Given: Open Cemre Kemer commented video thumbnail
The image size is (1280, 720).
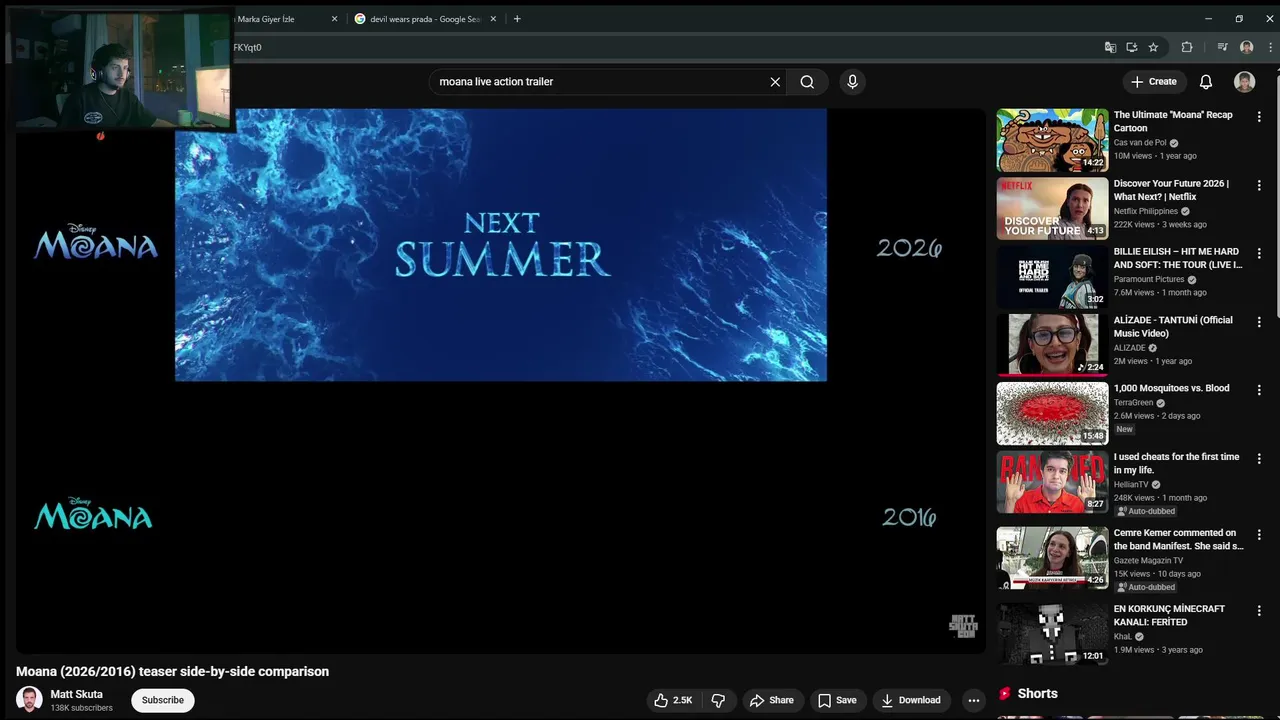Looking at the screenshot, I should (1052, 558).
